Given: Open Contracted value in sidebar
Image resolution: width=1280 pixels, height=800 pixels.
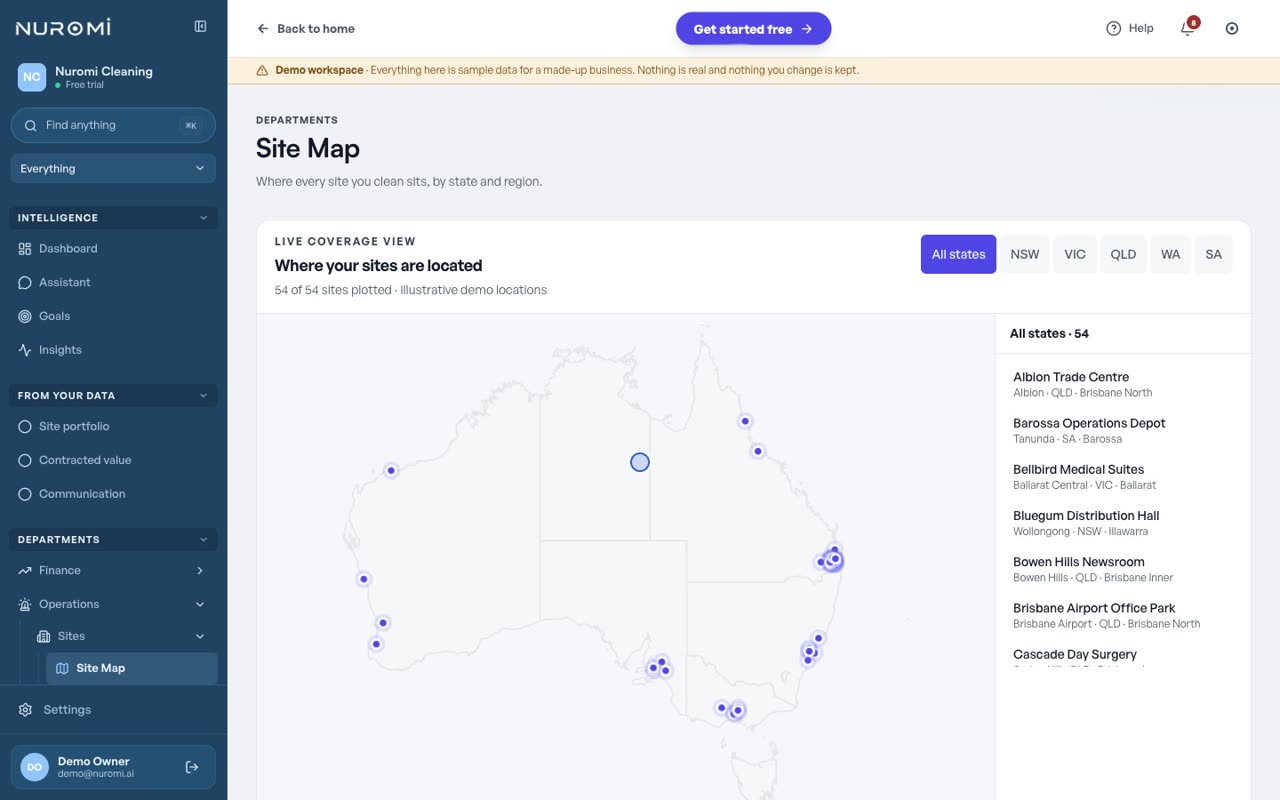Looking at the screenshot, I should (113, 460).
